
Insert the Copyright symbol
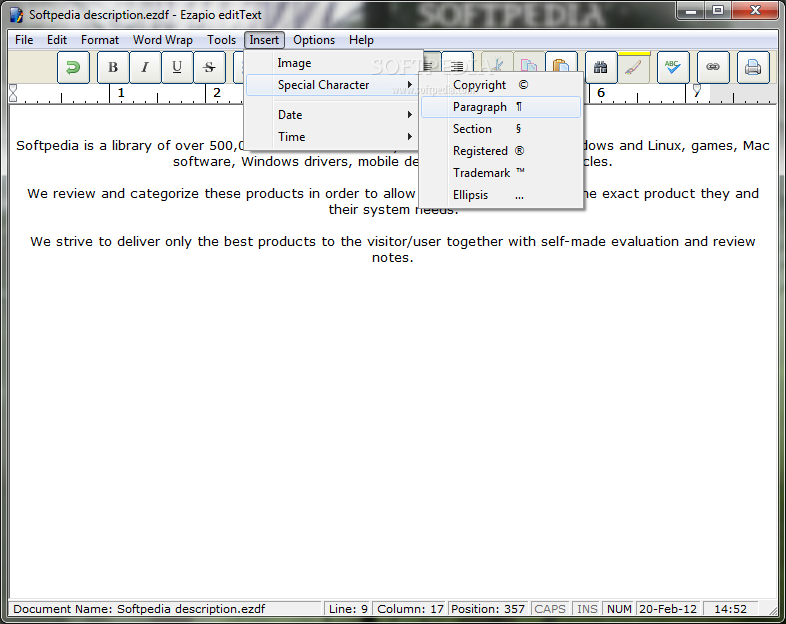(x=501, y=85)
